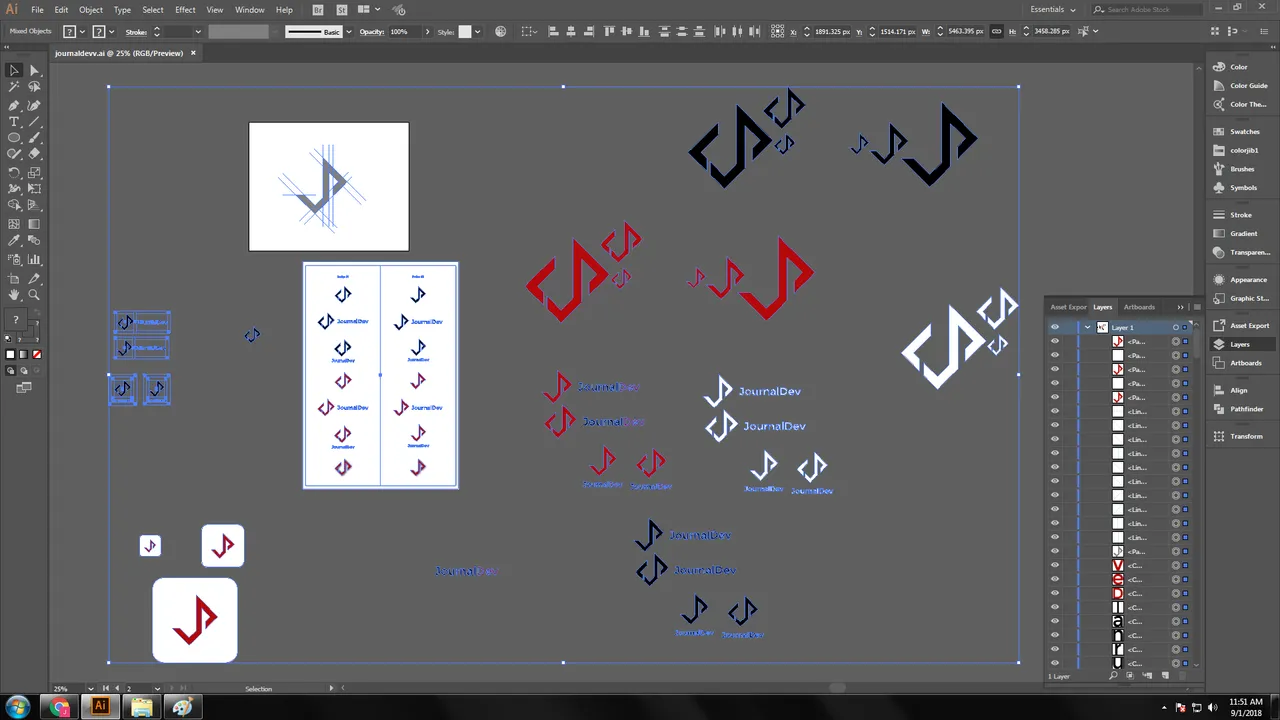Select the Artboard tool
Viewport: 1280px width, 720px height.
[x=14, y=278]
